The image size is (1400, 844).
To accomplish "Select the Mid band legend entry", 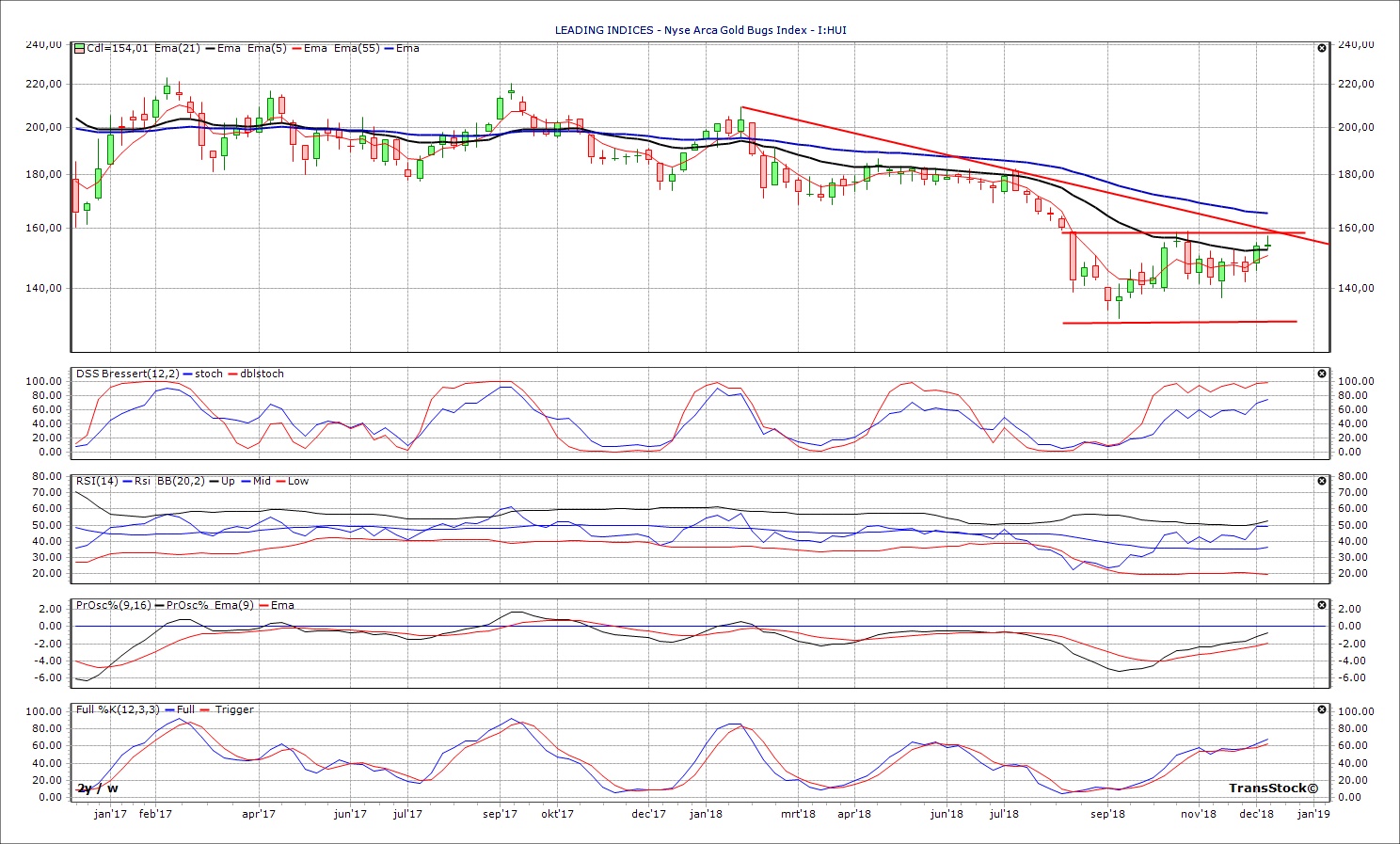I will pos(255,481).
